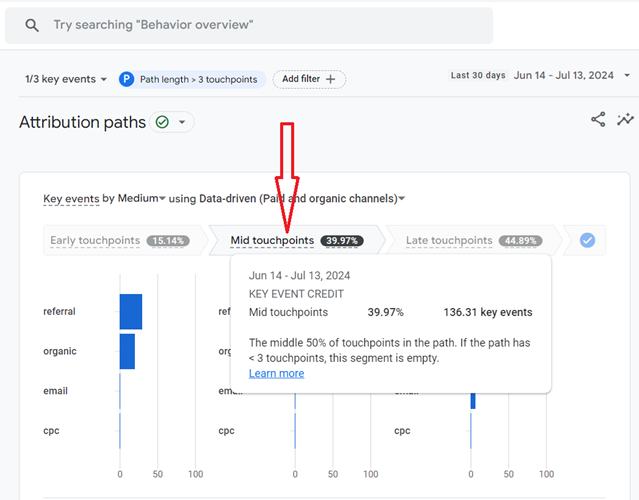This screenshot has width=639, height=500.
Task: Open the date range dropdown arrow
Action: [x=627, y=75]
